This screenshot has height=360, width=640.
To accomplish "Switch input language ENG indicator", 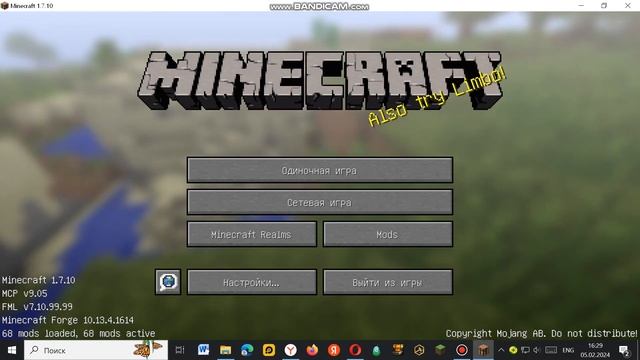I will pos(568,350).
